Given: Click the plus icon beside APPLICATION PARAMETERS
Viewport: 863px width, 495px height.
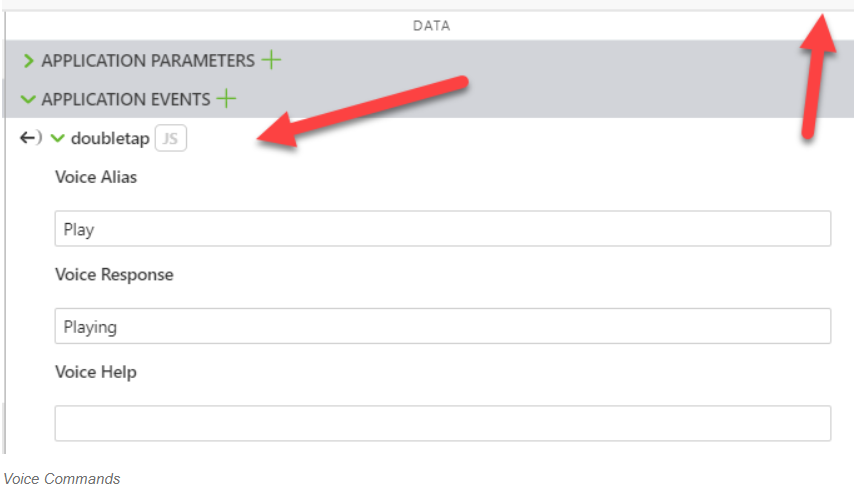Looking at the screenshot, I should coord(271,60).
